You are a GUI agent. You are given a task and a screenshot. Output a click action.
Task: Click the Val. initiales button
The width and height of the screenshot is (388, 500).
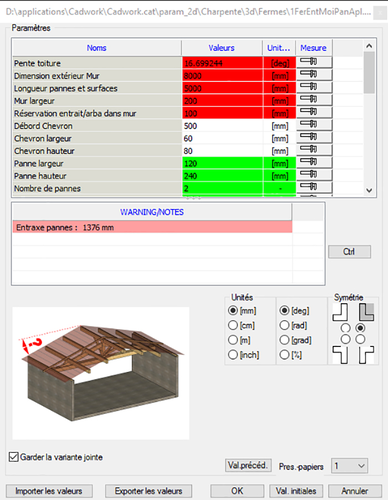[x=296, y=491]
